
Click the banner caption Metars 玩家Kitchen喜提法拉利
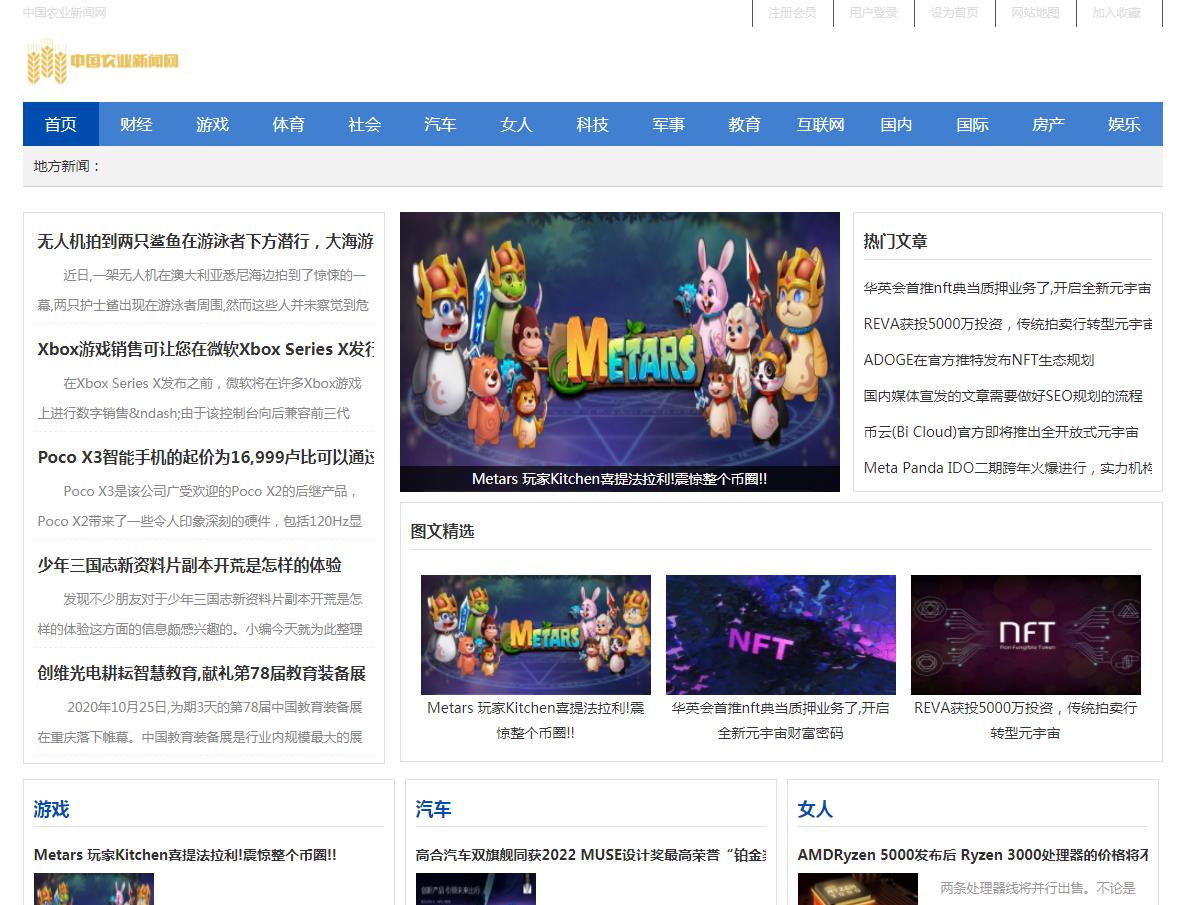[x=620, y=479]
